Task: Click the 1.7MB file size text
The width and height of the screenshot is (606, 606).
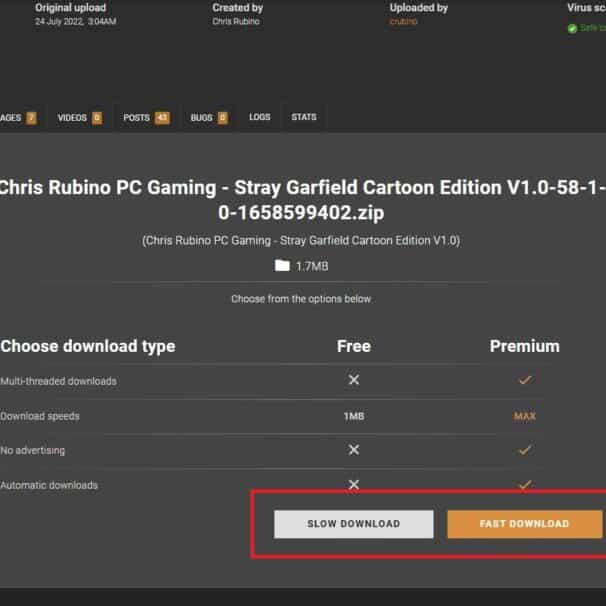Action: (x=312, y=266)
